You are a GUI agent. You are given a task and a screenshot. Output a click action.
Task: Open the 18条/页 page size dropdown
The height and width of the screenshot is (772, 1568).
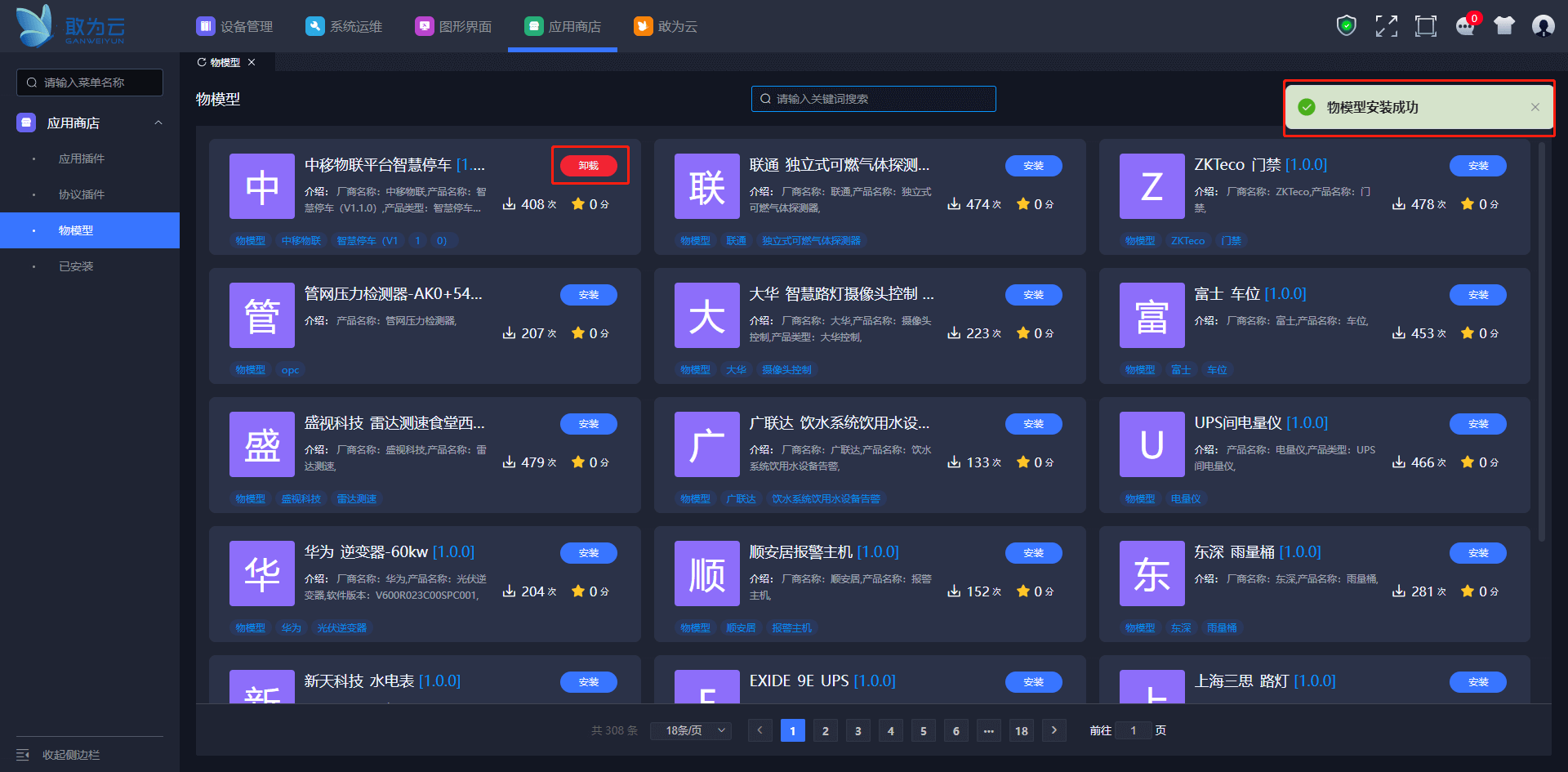(x=691, y=730)
